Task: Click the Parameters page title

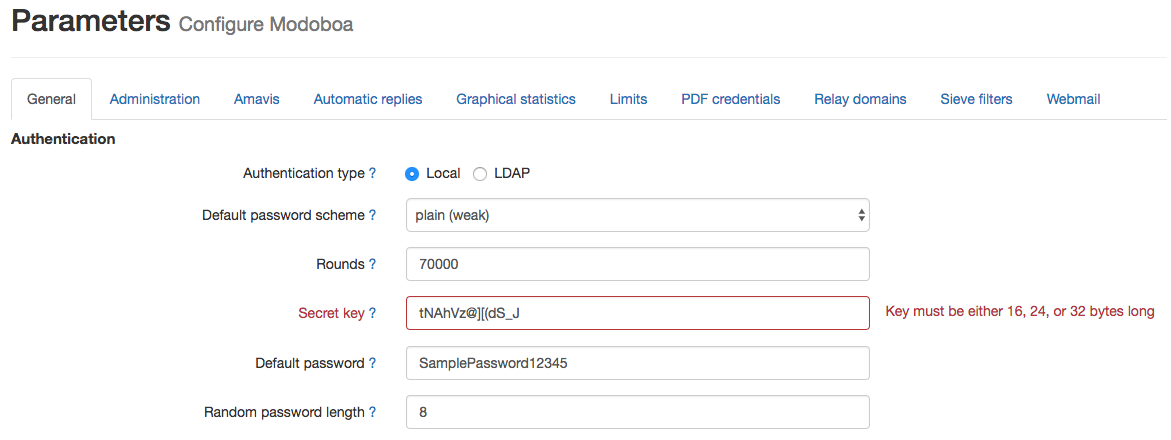Action: pos(91,21)
